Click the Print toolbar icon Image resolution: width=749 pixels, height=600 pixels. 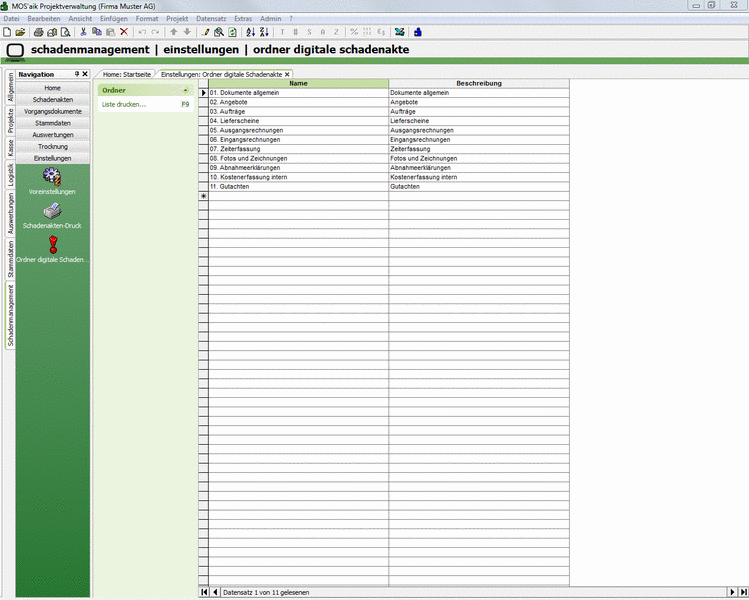(x=39, y=32)
